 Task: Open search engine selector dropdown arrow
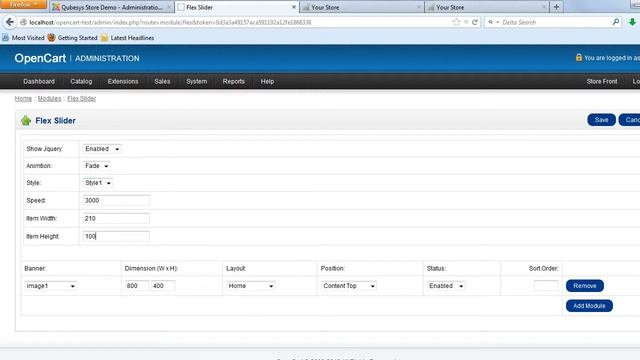(498, 22)
